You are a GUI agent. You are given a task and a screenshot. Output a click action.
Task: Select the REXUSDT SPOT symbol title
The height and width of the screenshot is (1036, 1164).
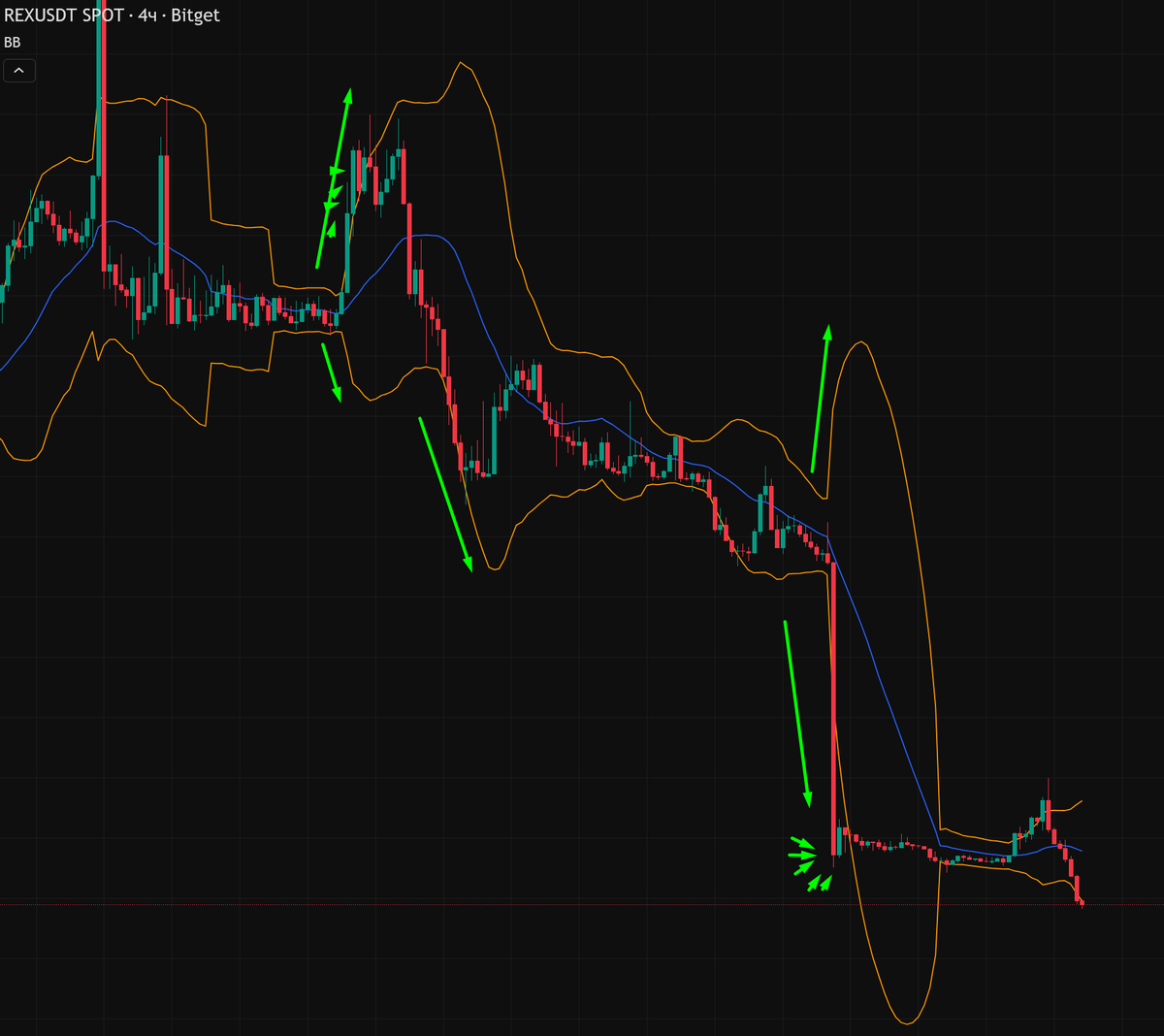[64, 16]
